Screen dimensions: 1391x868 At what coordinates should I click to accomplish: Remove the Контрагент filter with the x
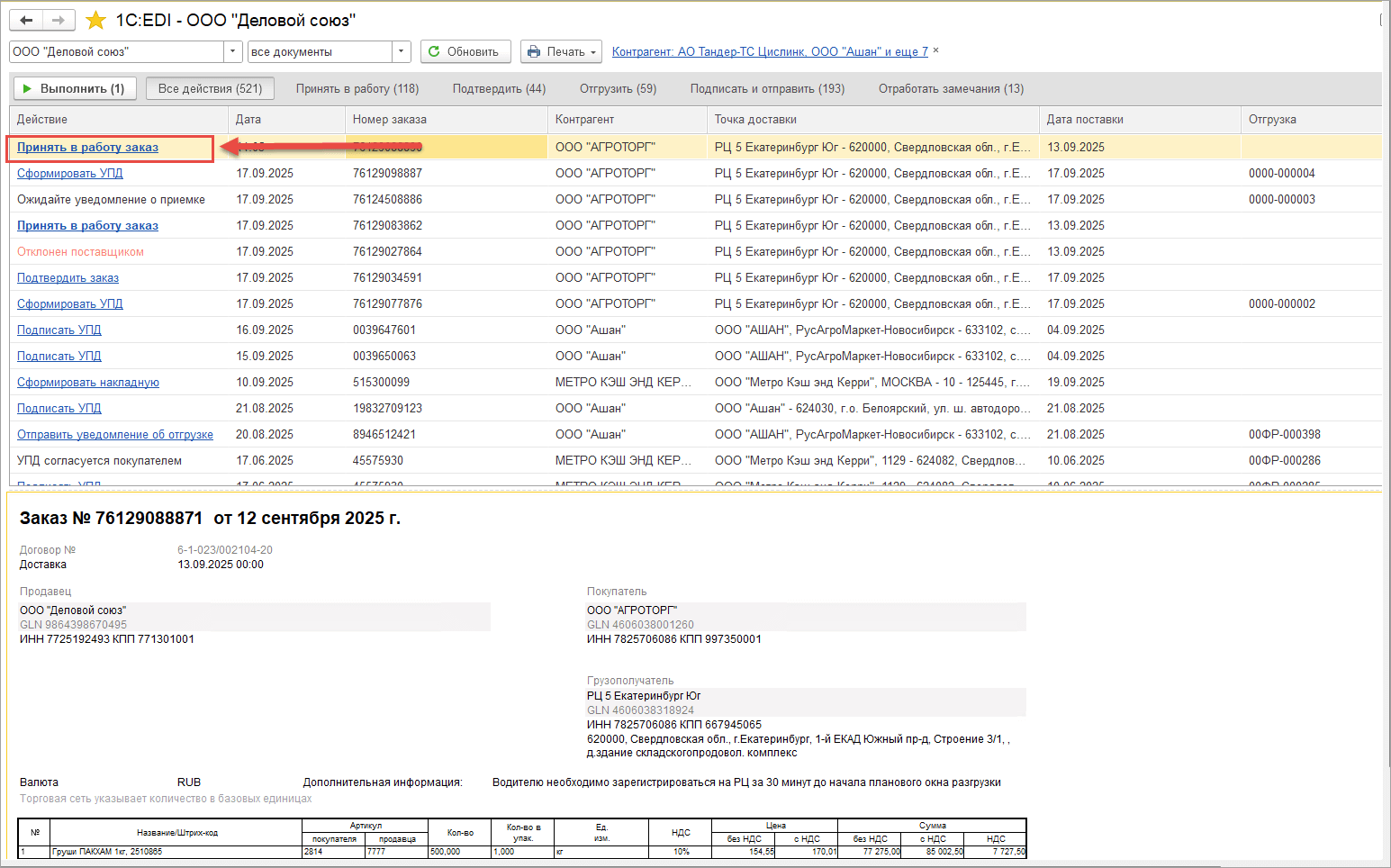tap(936, 50)
